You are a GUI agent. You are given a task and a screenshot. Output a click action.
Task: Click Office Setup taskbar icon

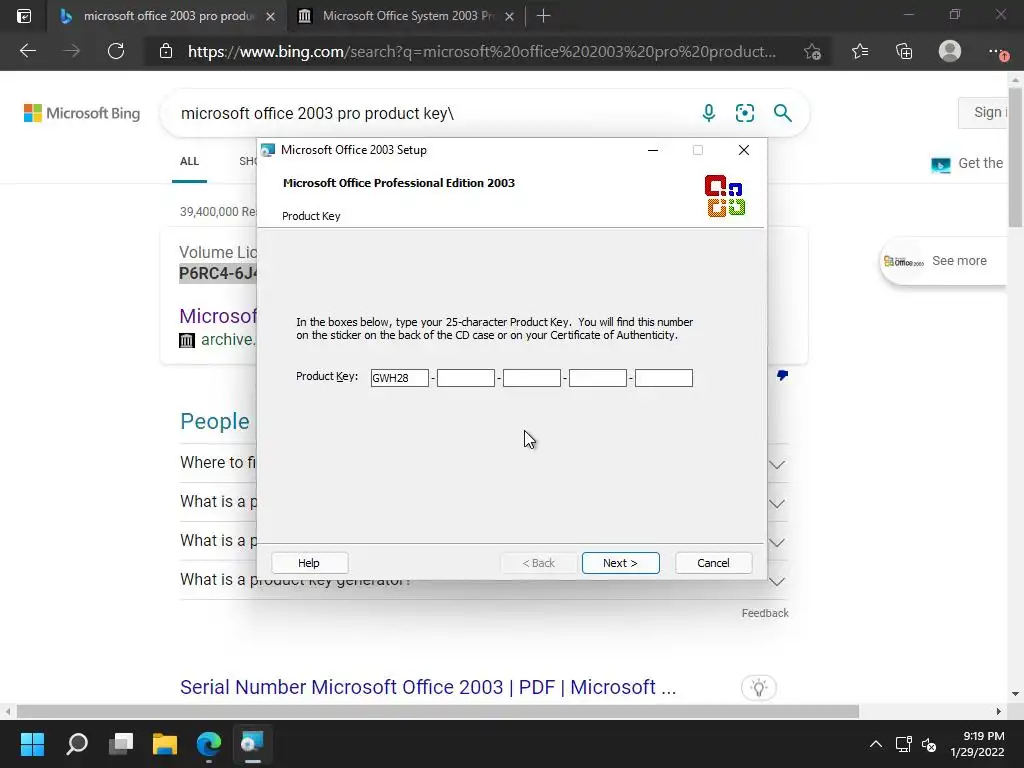pyautogui.click(x=252, y=743)
